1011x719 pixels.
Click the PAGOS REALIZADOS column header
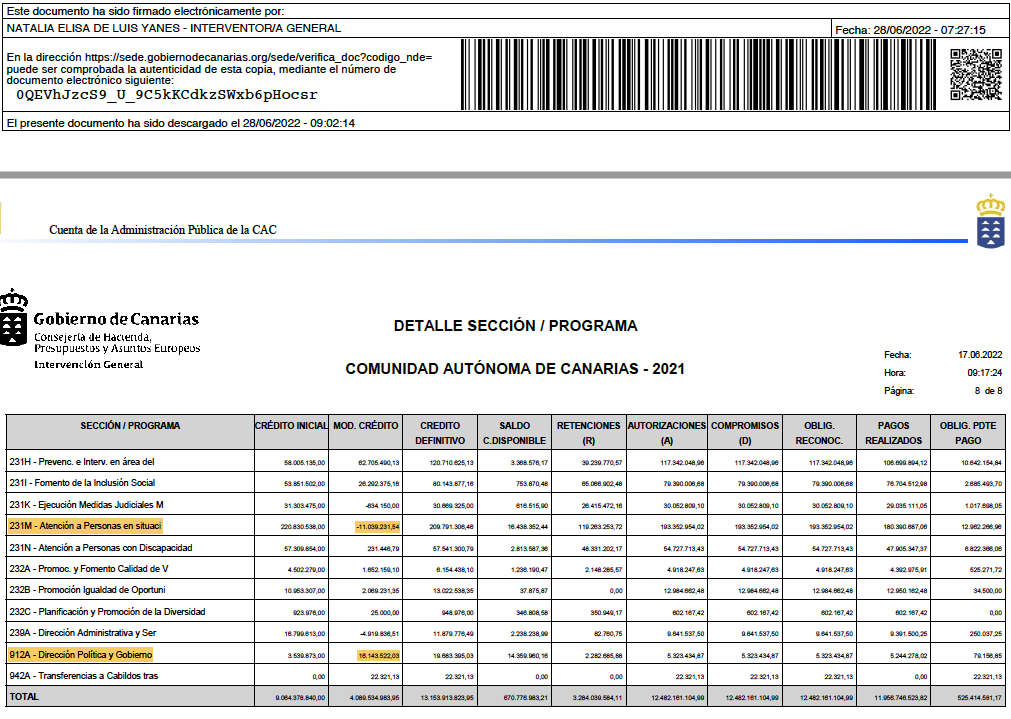coord(894,432)
